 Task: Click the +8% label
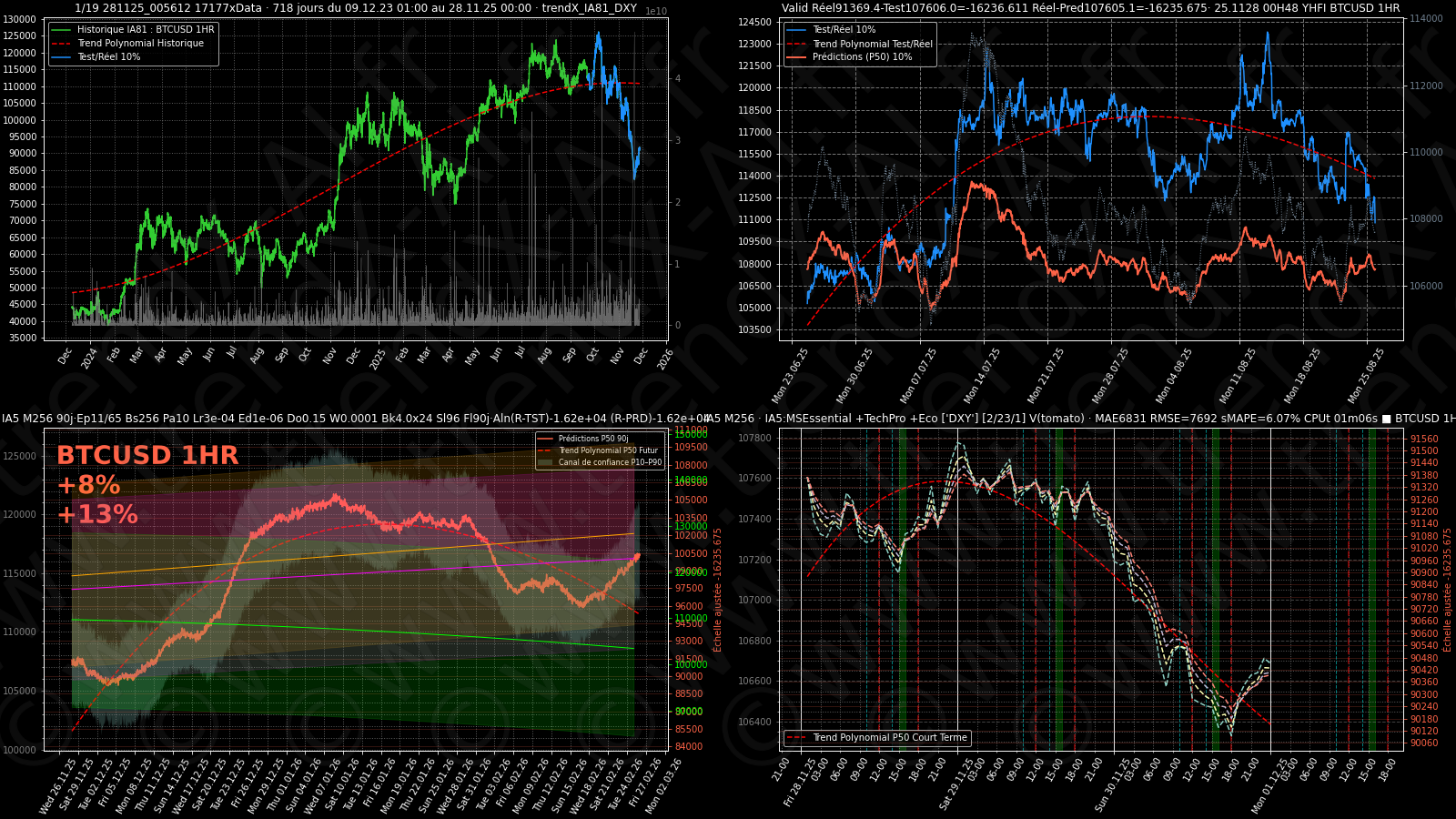(x=88, y=485)
